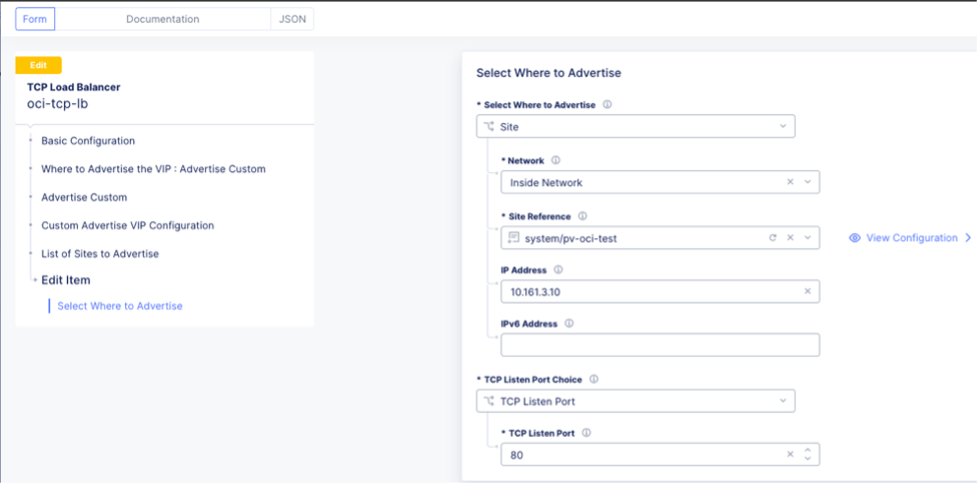Clear the IP Address 10.161.3.10 value
Viewport: 980px width, 485px height.
tap(807, 291)
